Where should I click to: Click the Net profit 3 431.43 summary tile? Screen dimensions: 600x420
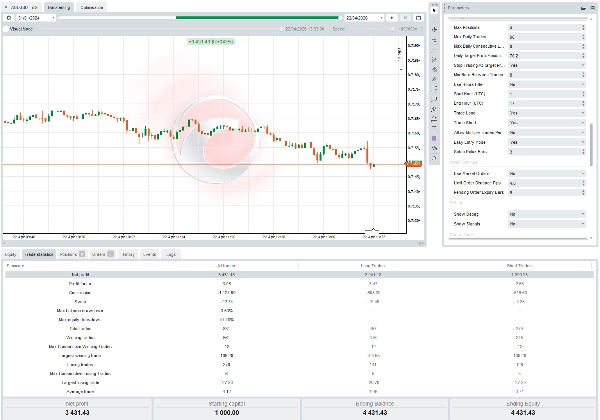pyautogui.click(x=77, y=409)
